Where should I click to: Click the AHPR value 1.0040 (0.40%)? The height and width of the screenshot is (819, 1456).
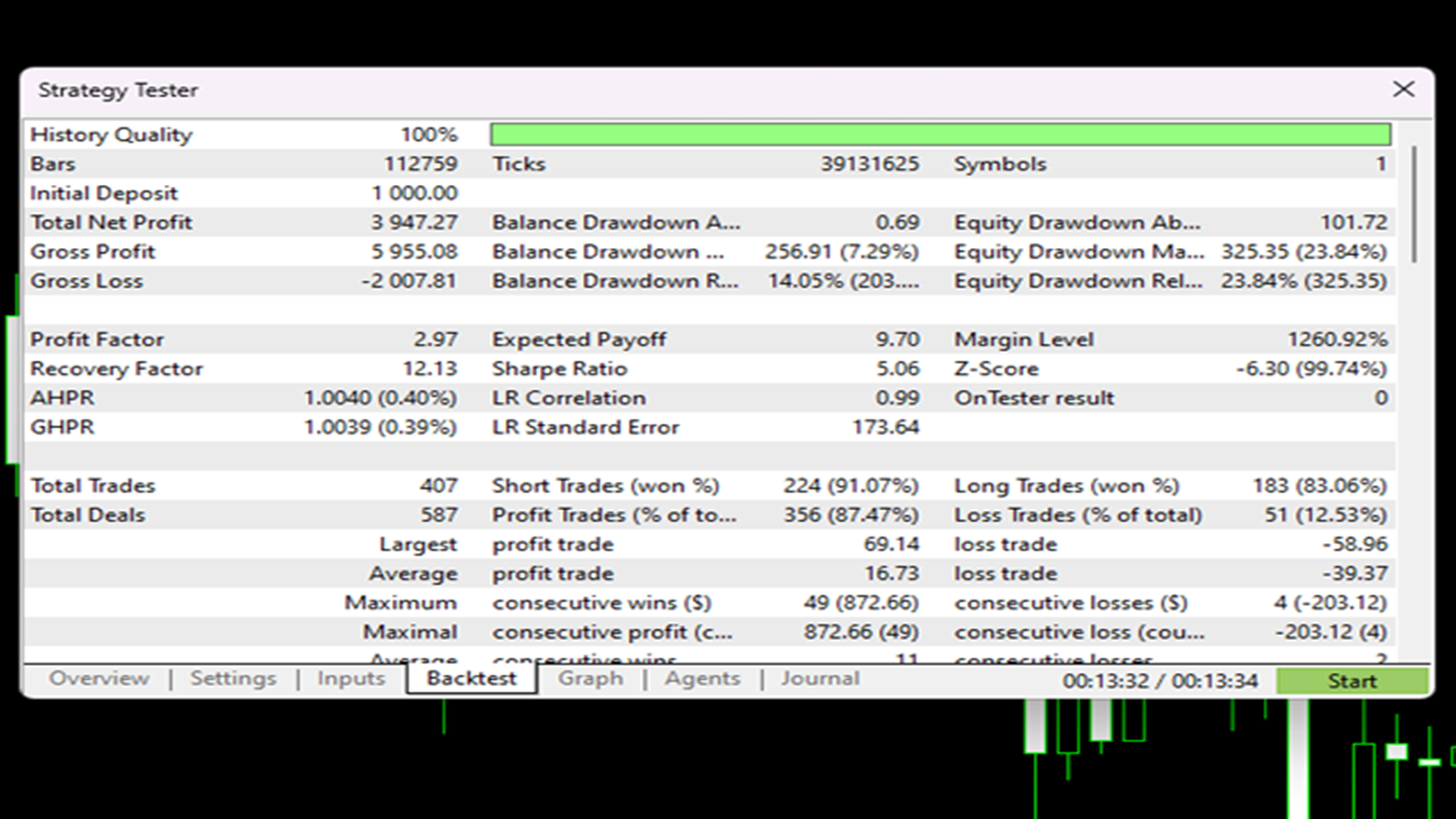tap(381, 397)
